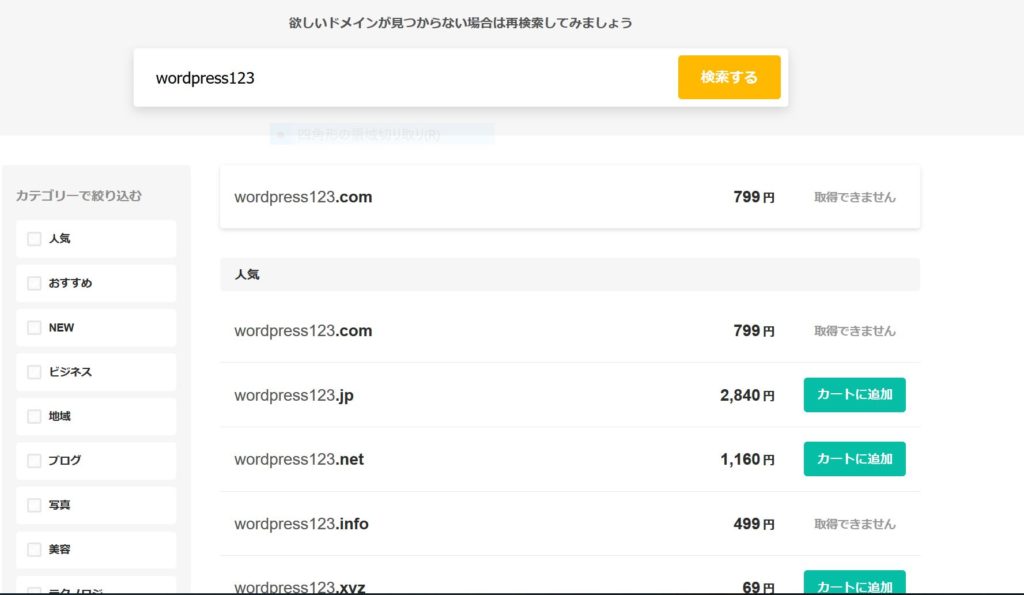The image size is (1024, 595).
Task: Select the ビジネス category checkbox
Action: pos(34,372)
